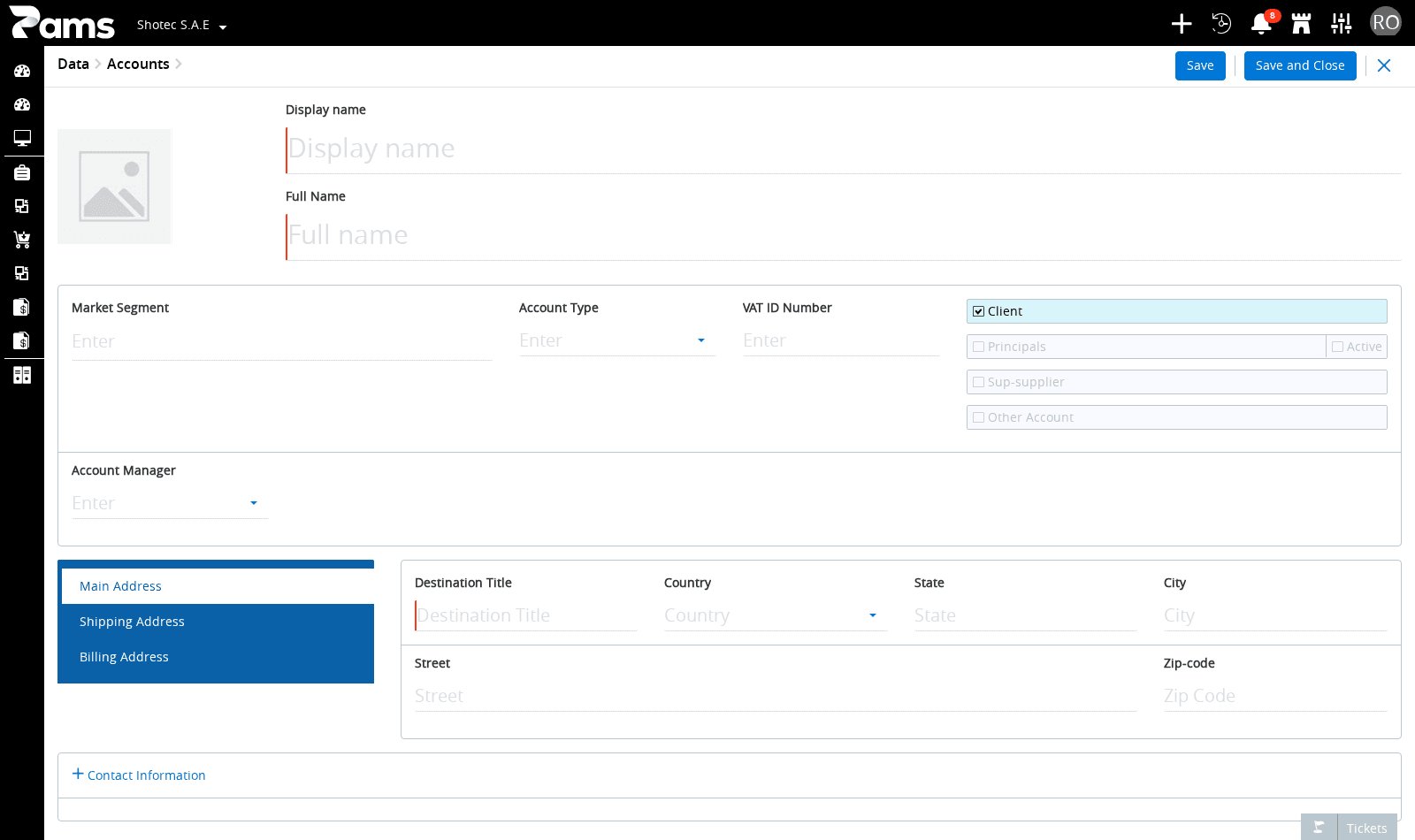The width and height of the screenshot is (1415, 840).
Task: Go to Accounts in the breadcrumb
Action: pyautogui.click(x=138, y=64)
